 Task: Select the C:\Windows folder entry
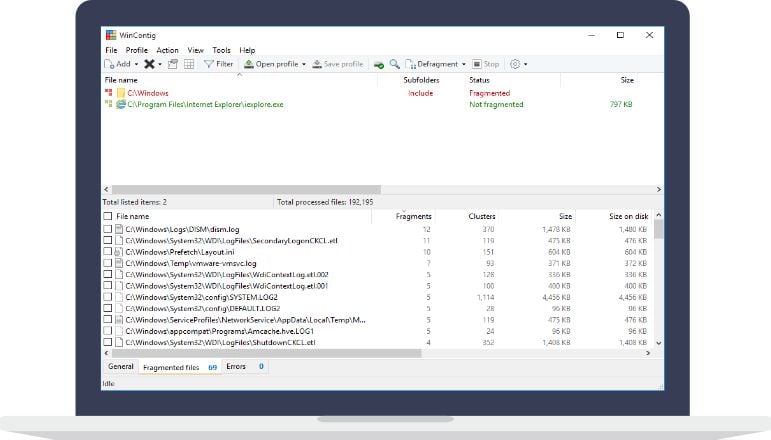(x=148, y=93)
